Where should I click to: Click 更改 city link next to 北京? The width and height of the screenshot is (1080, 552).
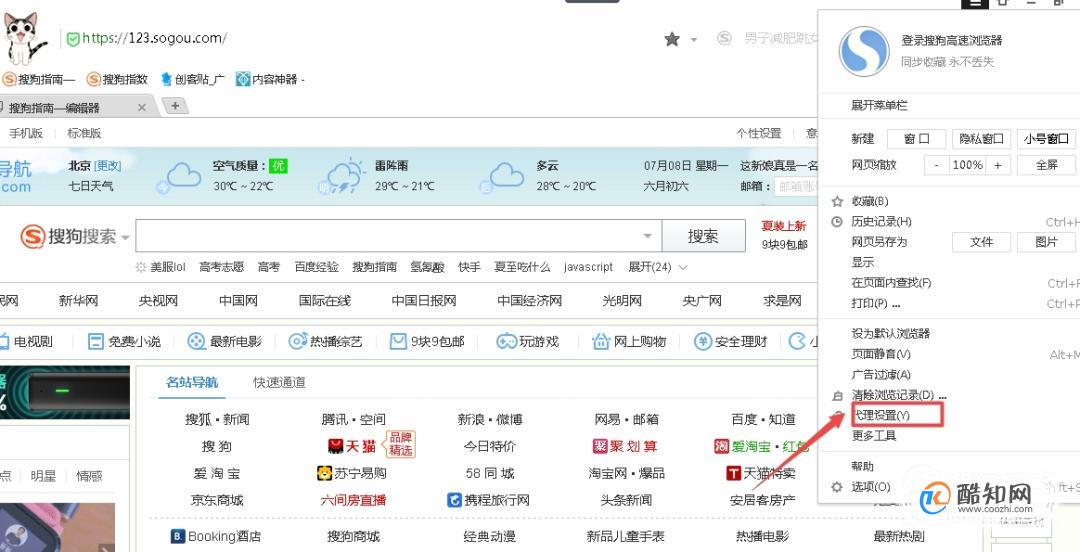point(107,166)
